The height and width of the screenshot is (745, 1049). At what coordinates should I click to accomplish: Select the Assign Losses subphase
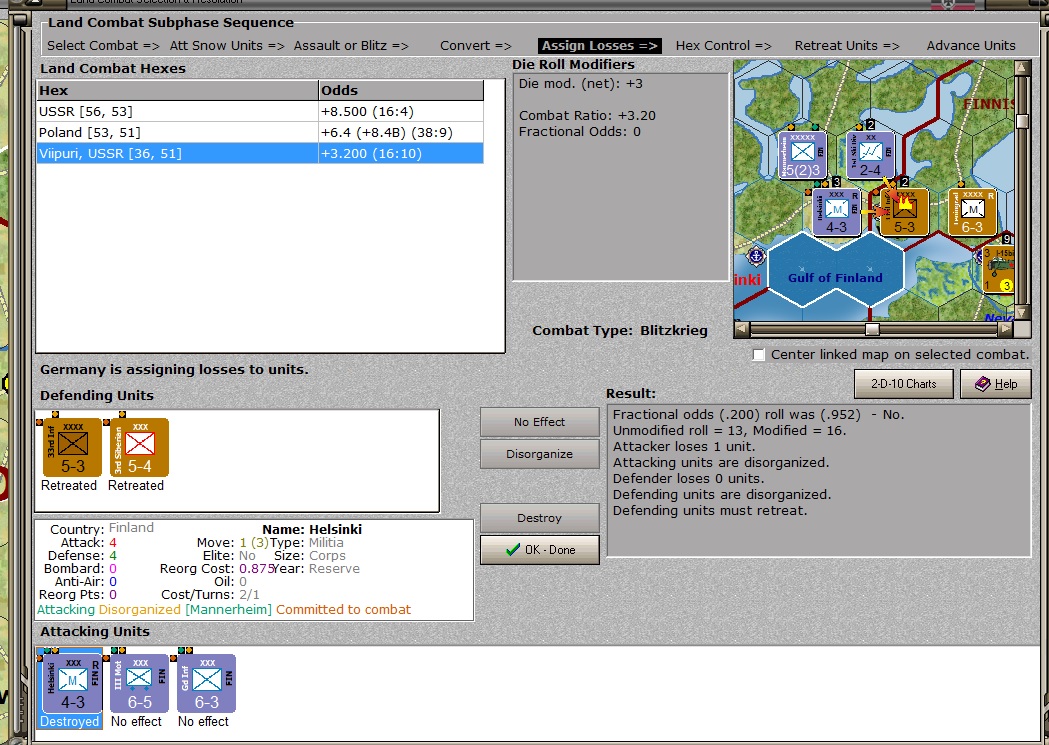coord(600,45)
